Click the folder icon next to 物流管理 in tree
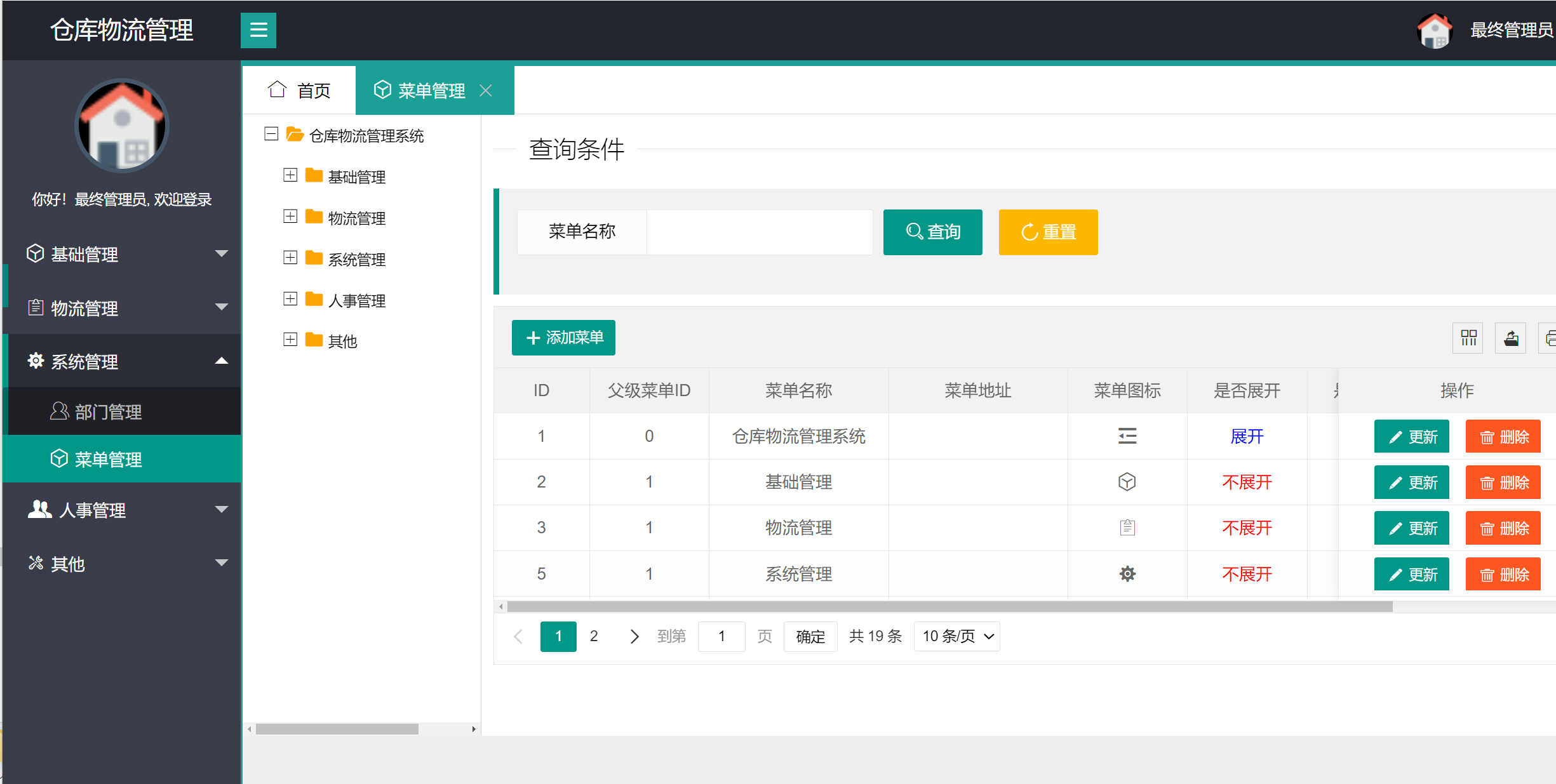 tap(314, 217)
